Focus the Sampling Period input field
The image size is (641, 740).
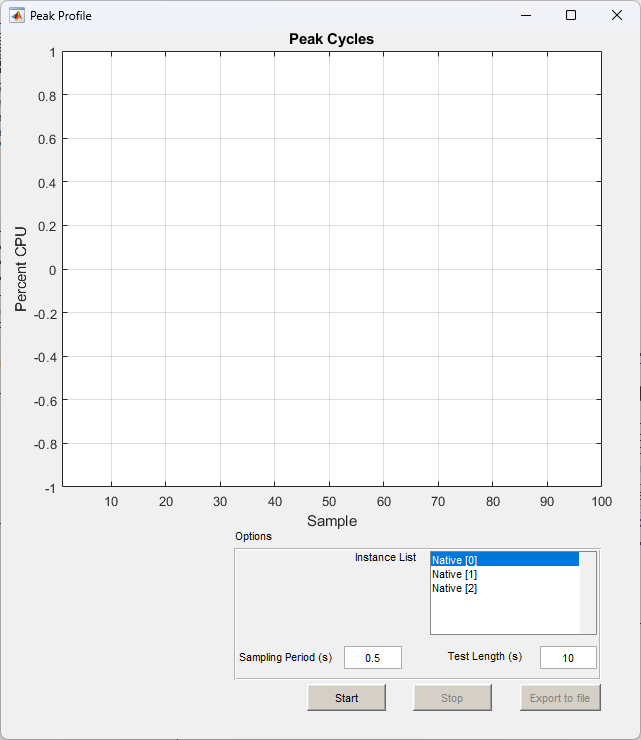coord(373,658)
